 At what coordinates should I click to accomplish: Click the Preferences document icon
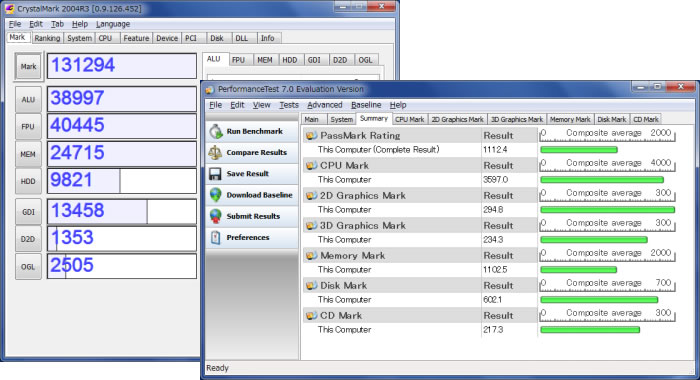tap(216, 237)
